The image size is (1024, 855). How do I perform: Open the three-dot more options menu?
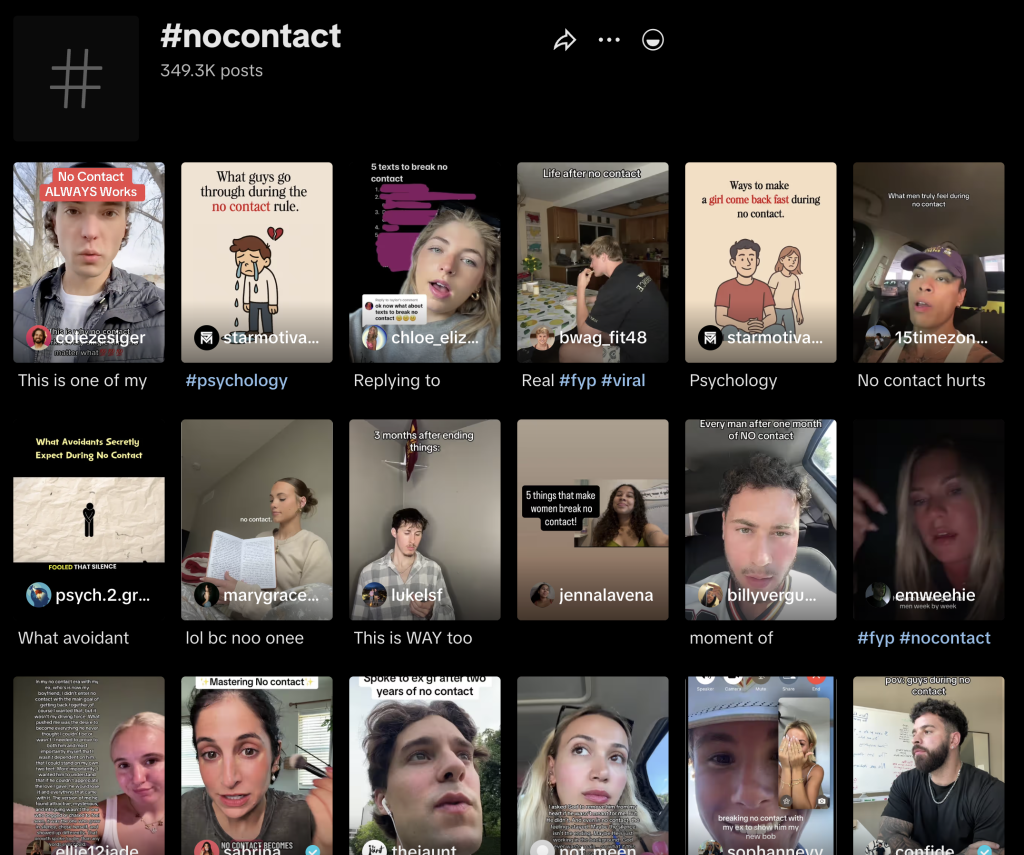pos(609,40)
